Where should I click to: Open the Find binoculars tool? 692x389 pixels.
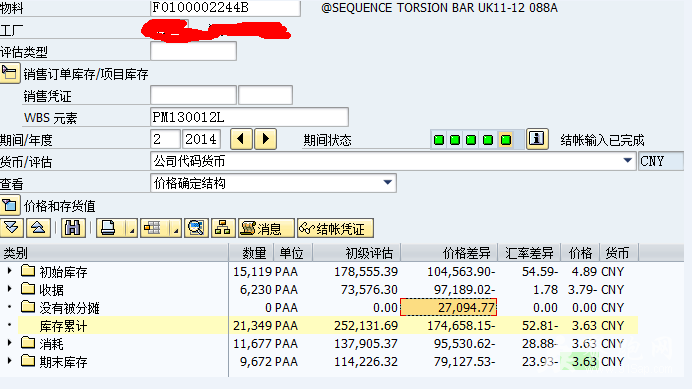73,228
